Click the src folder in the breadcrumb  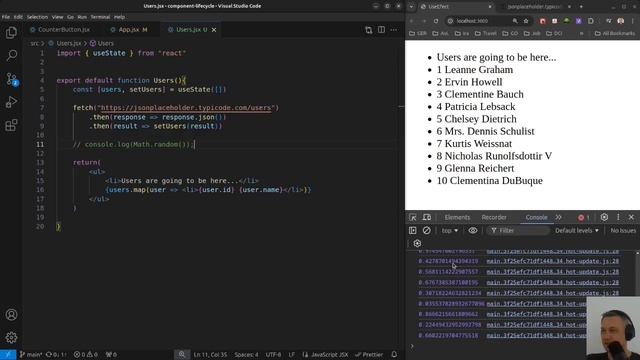(34, 43)
